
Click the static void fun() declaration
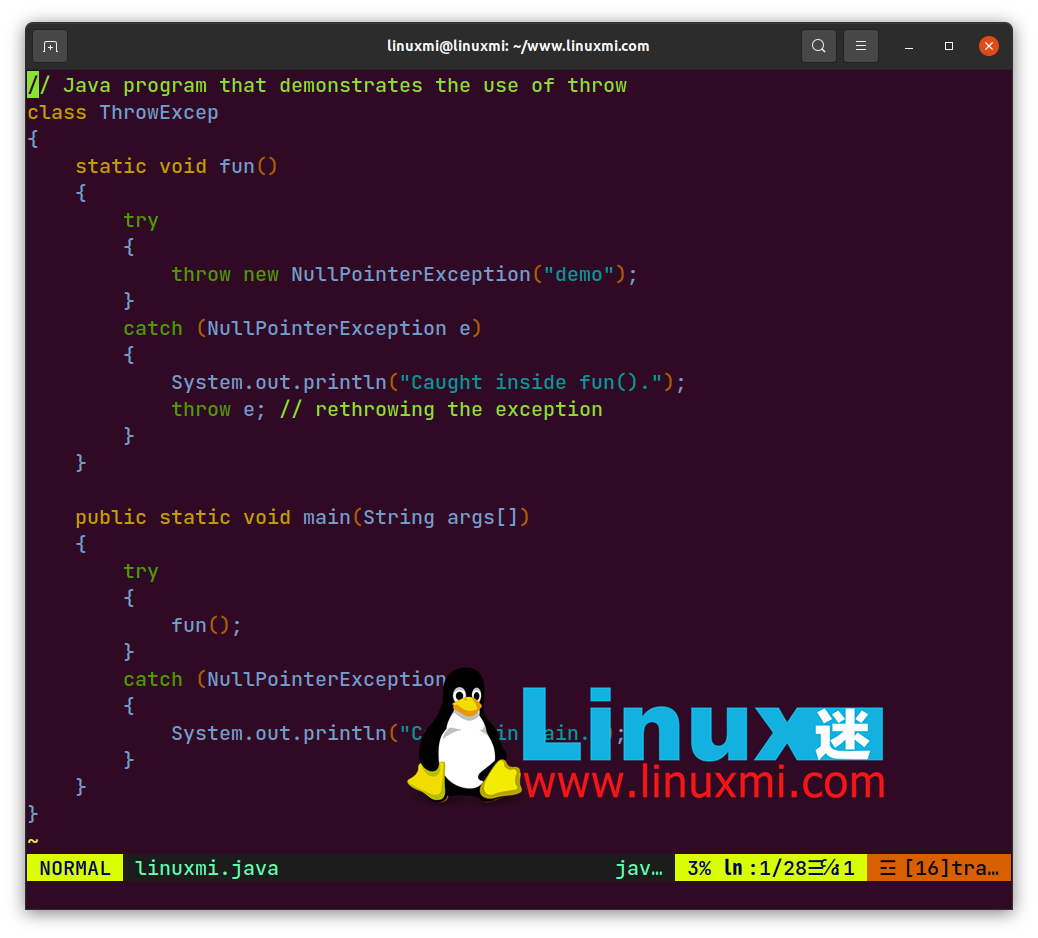pyautogui.click(x=176, y=166)
